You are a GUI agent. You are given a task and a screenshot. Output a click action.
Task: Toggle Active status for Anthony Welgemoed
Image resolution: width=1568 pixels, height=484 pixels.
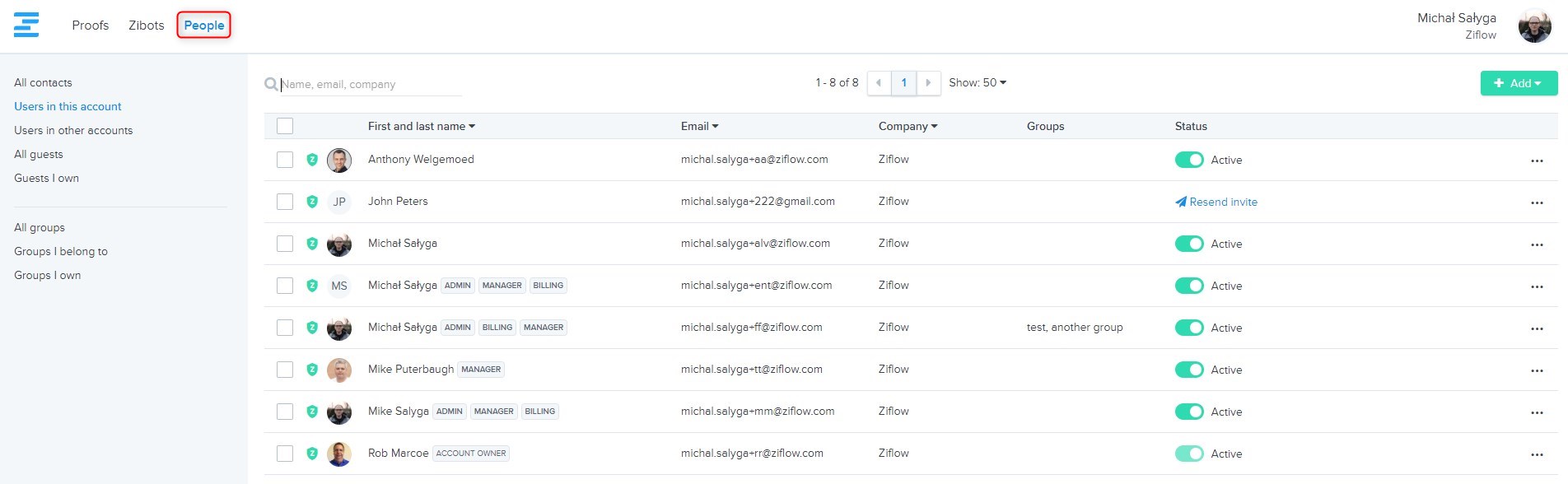pos(1188,160)
